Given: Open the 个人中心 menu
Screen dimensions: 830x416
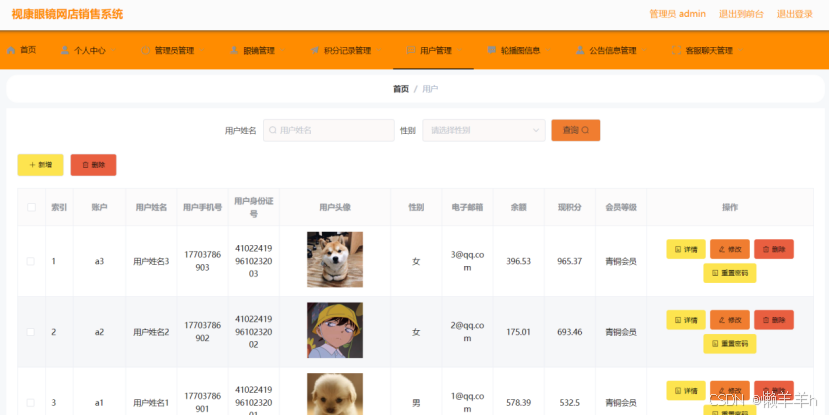Looking at the screenshot, I should (x=88, y=50).
